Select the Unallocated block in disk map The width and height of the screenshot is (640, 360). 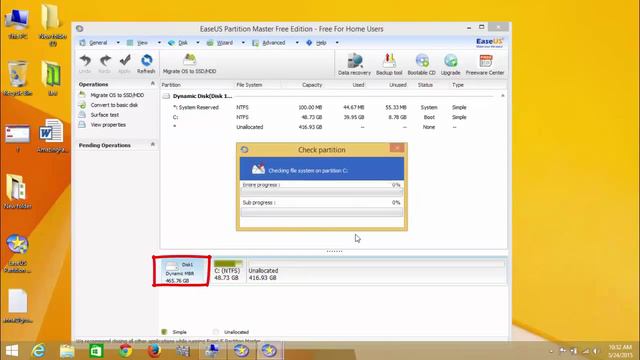(x=376, y=271)
